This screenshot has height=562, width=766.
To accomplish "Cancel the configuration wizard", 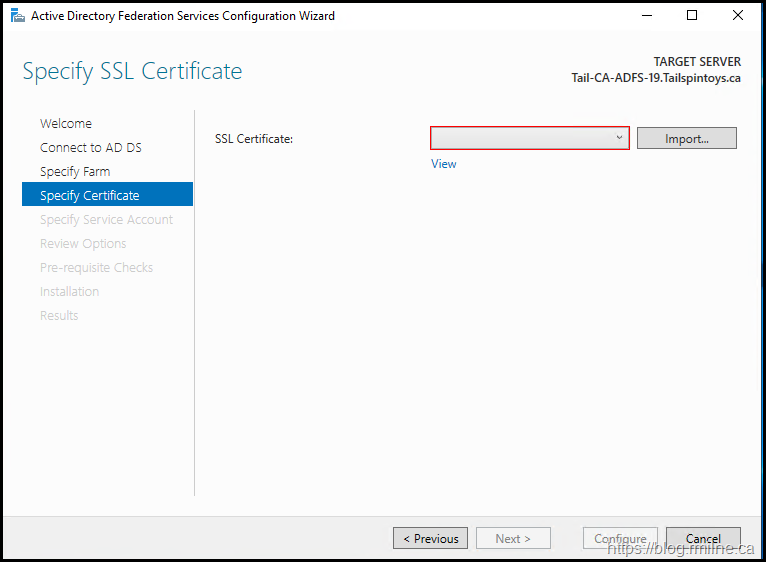I will pyautogui.click(x=703, y=539).
